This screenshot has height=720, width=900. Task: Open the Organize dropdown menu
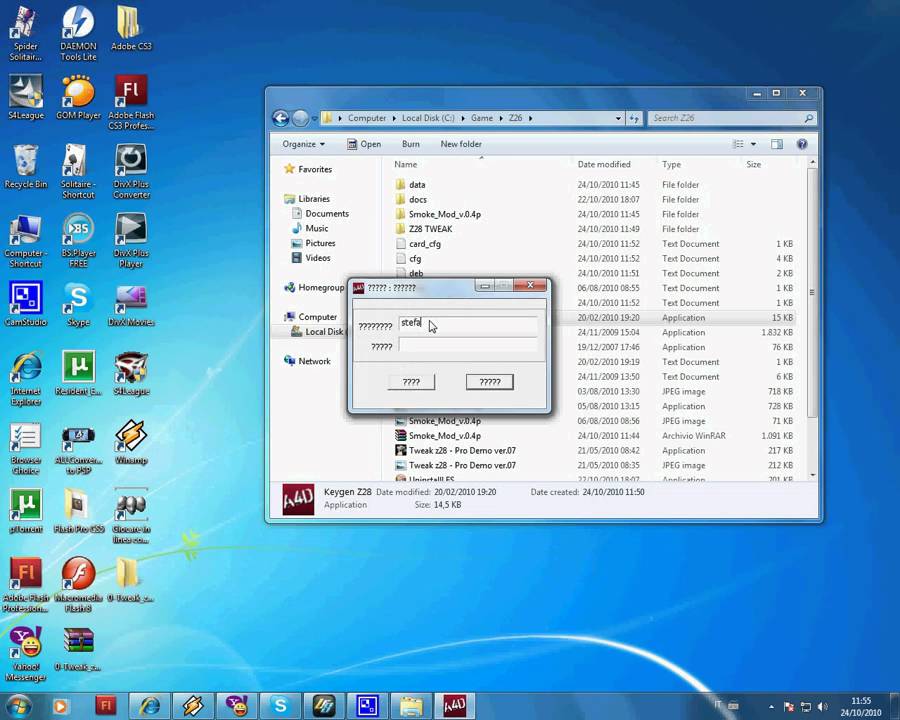tap(303, 144)
